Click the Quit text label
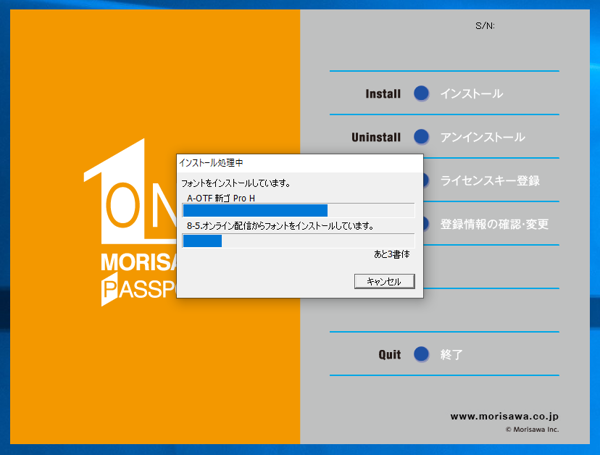This screenshot has width=600, height=455. pyautogui.click(x=390, y=355)
